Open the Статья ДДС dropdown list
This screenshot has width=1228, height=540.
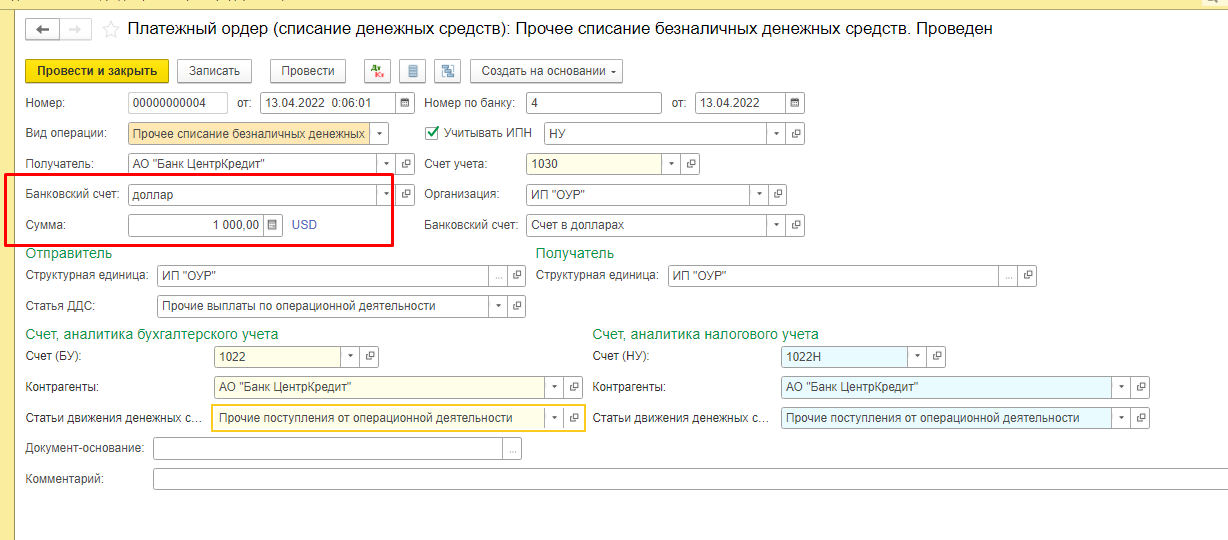point(497,306)
